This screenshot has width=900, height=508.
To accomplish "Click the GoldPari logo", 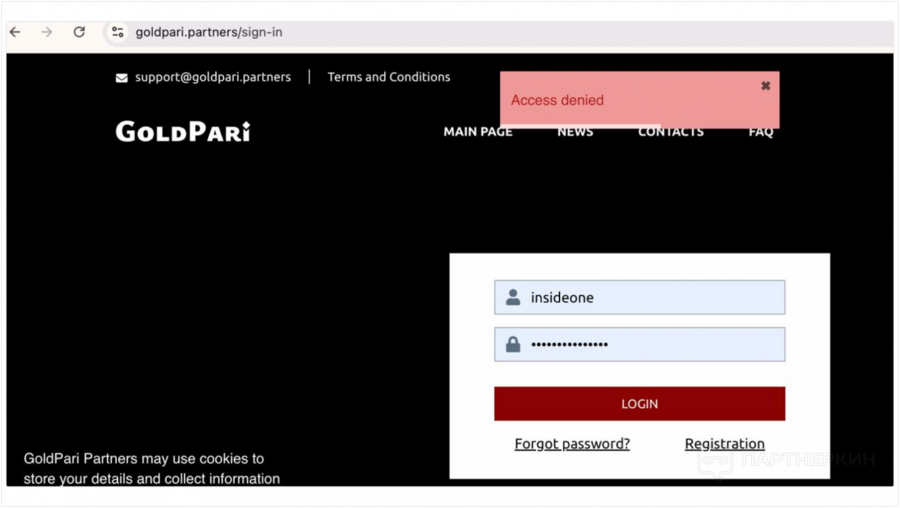I will pos(183,131).
